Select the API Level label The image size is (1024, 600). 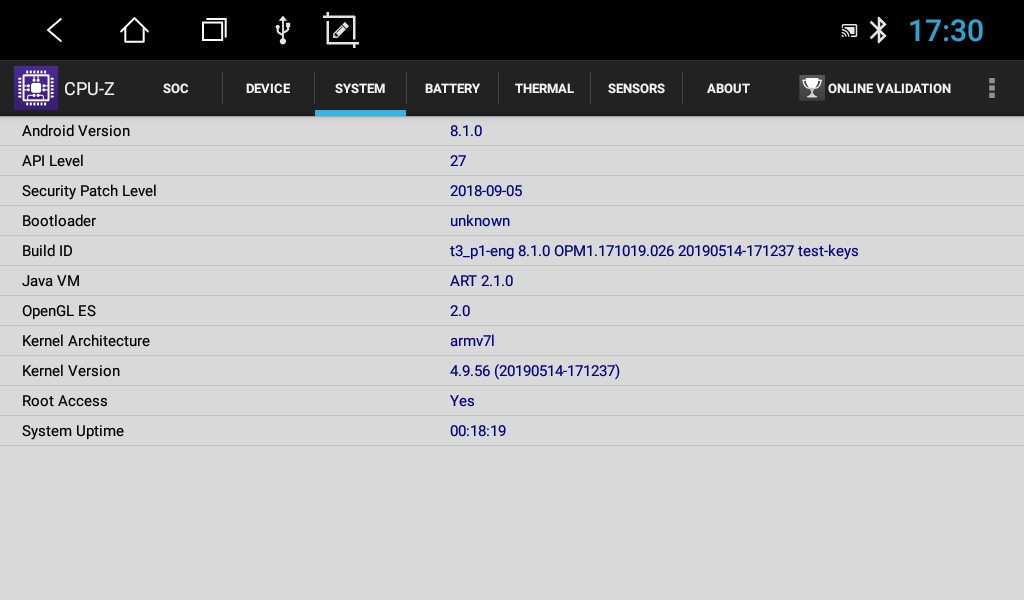click(53, 161)
